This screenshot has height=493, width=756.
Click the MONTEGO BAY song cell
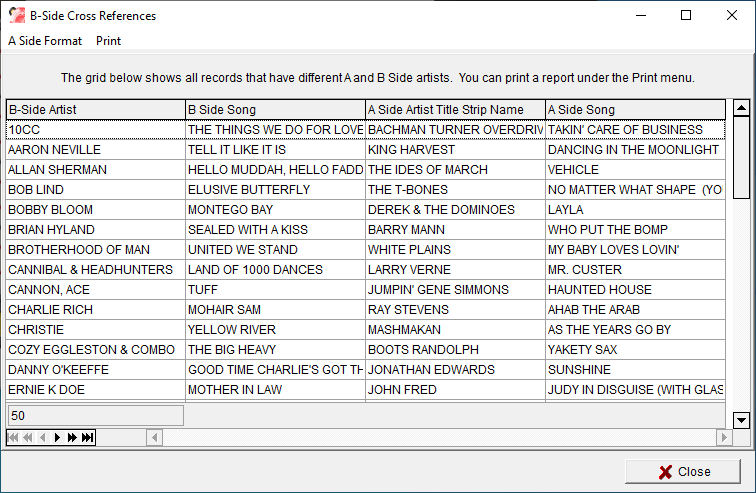275,210
